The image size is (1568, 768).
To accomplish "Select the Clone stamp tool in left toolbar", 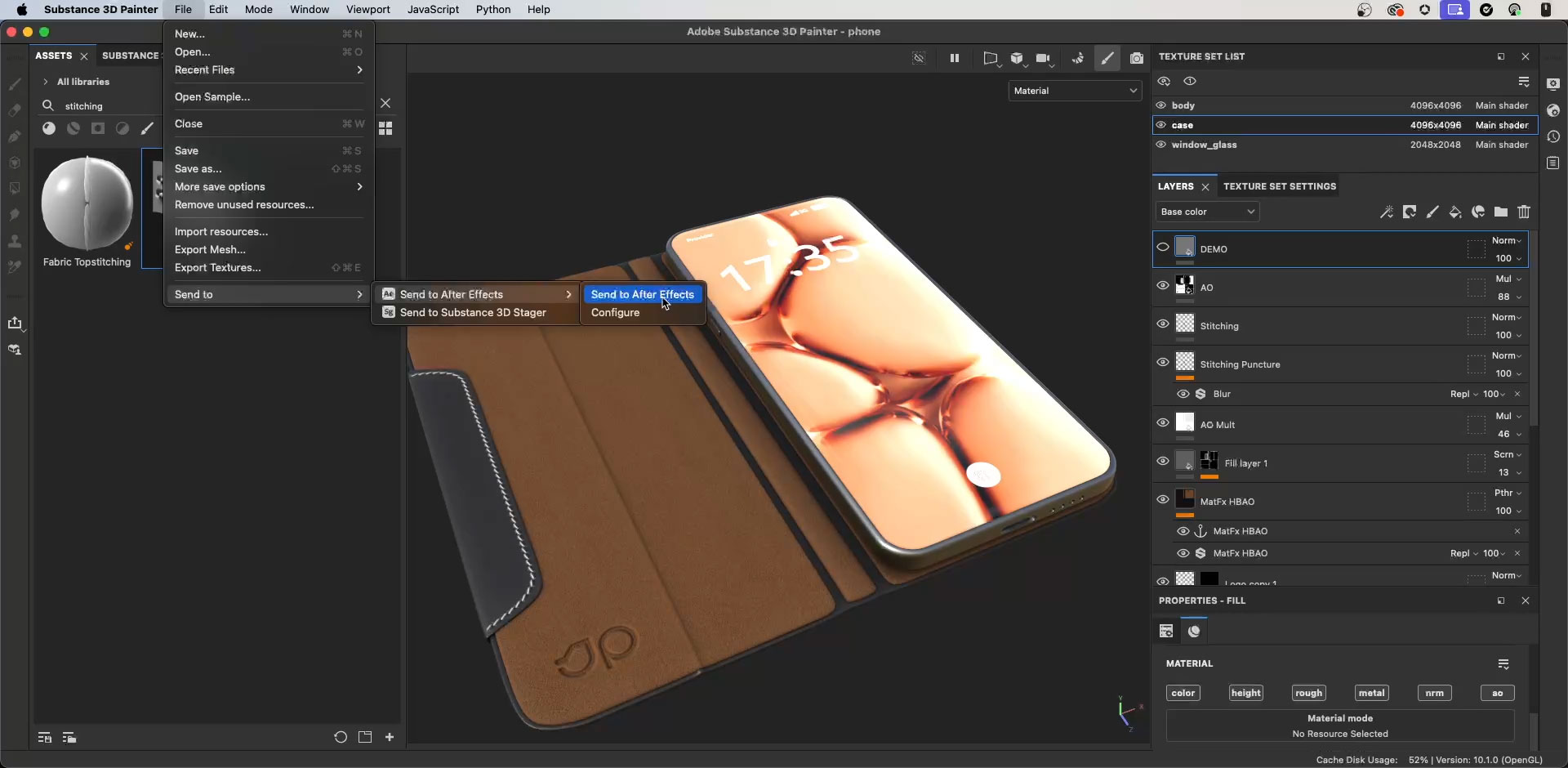I will 15,241.
